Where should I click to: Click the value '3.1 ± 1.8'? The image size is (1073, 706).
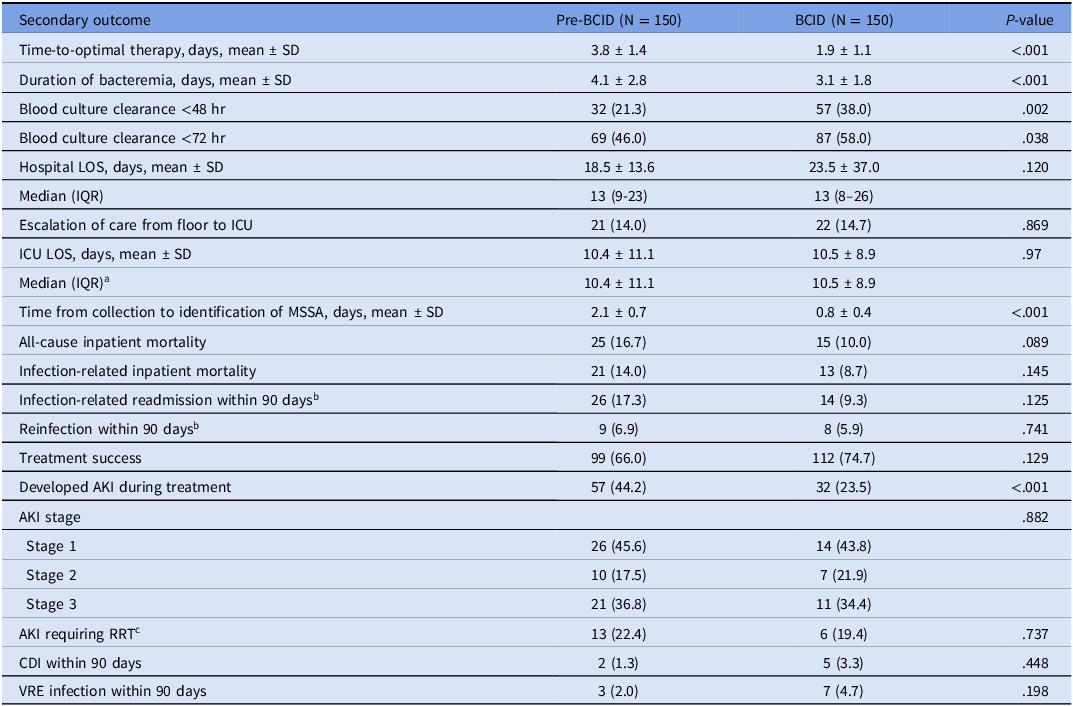point(844,80)
